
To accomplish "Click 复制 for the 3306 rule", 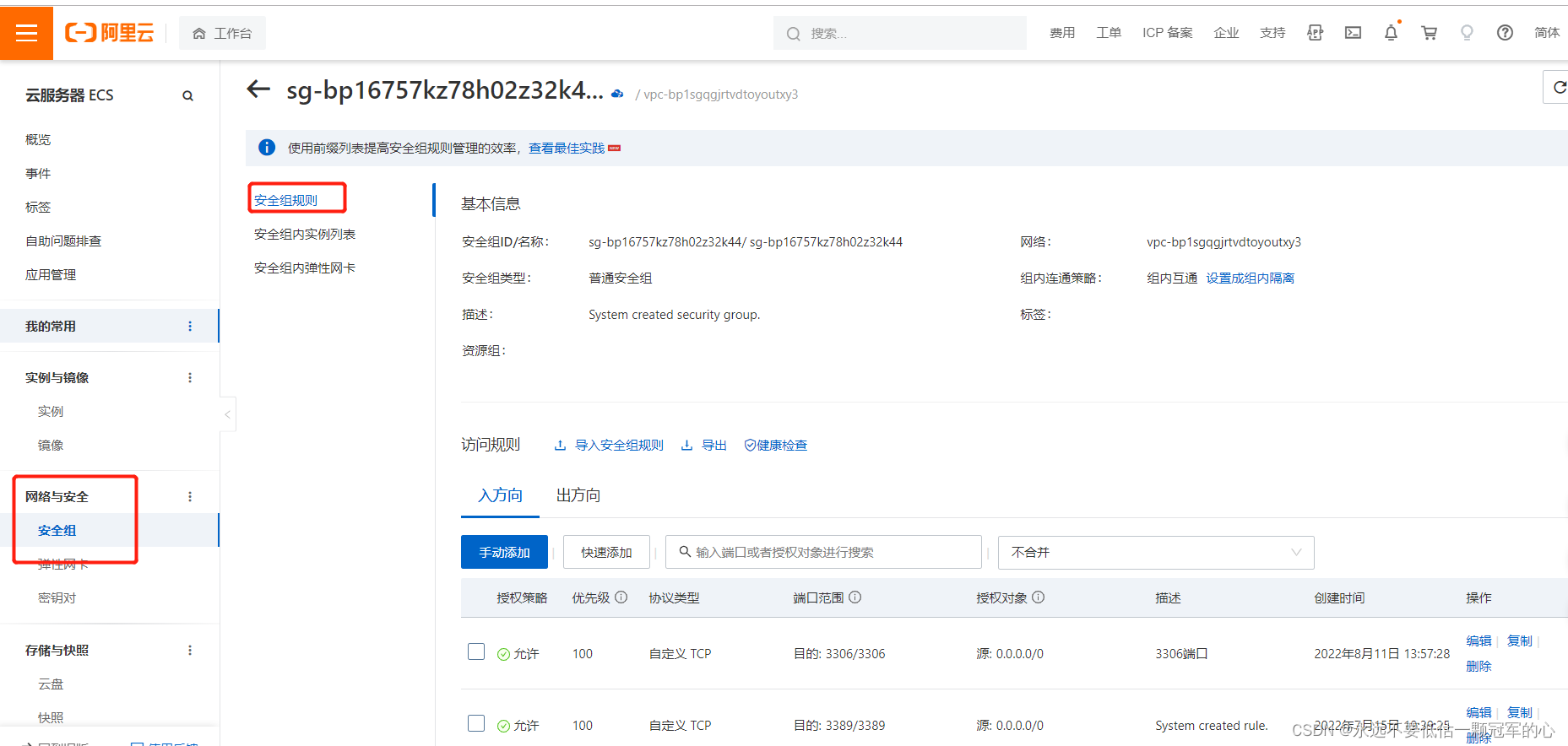I will (x=1519, y=641).
